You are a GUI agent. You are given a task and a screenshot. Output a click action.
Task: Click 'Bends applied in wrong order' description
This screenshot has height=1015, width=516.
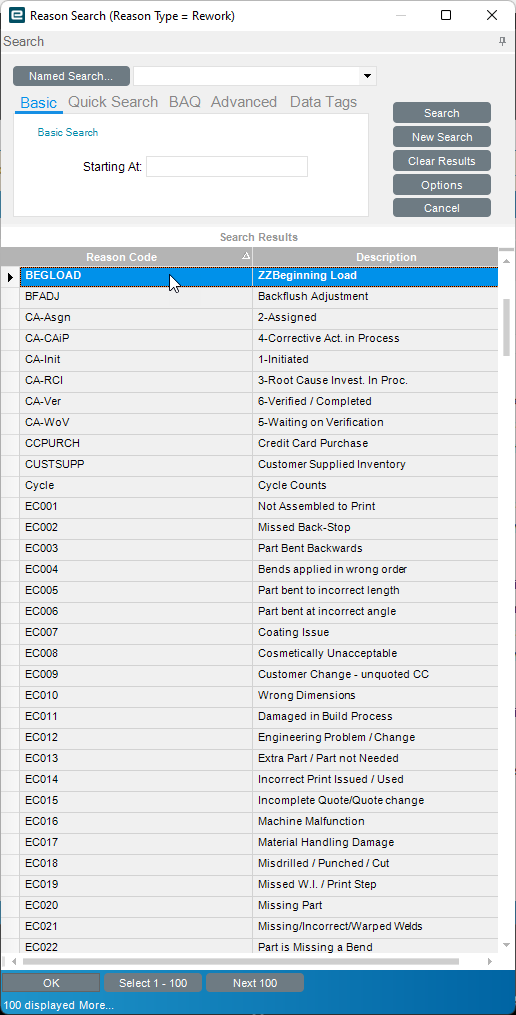pos(332,570)
